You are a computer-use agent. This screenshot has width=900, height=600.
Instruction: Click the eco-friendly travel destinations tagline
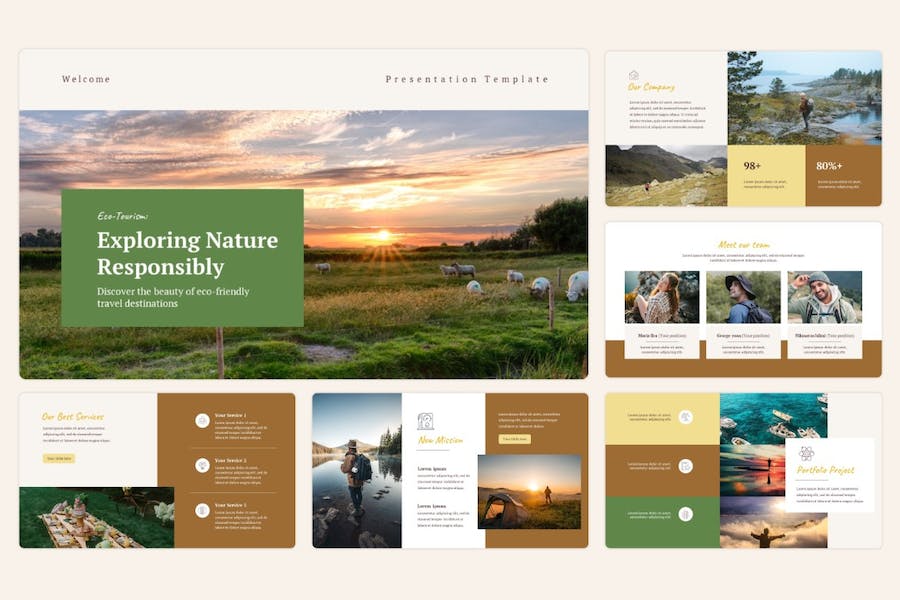click(x=173, y=297)
